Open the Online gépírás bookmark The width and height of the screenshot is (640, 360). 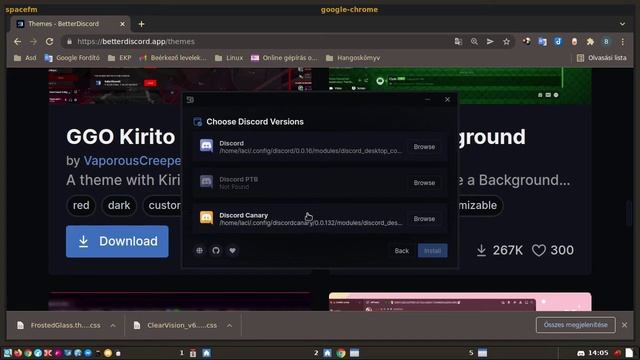click(284, 58)
